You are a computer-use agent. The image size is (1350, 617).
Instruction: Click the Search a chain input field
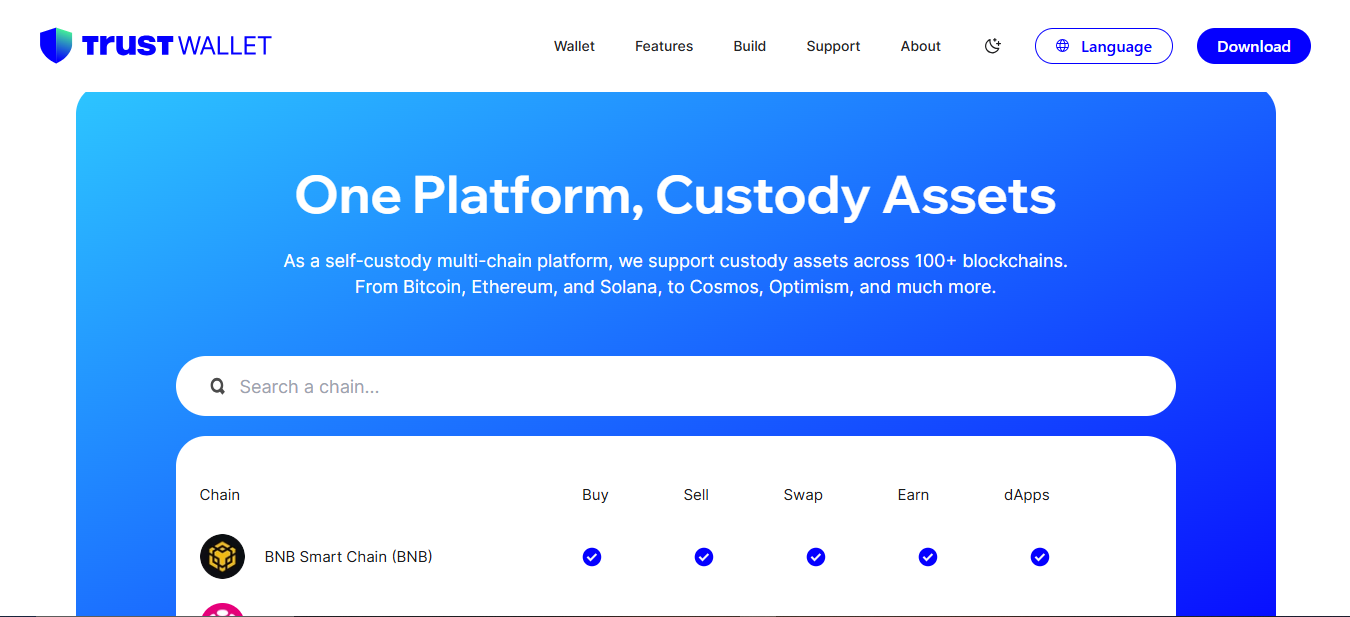click(x=690, y=387)
